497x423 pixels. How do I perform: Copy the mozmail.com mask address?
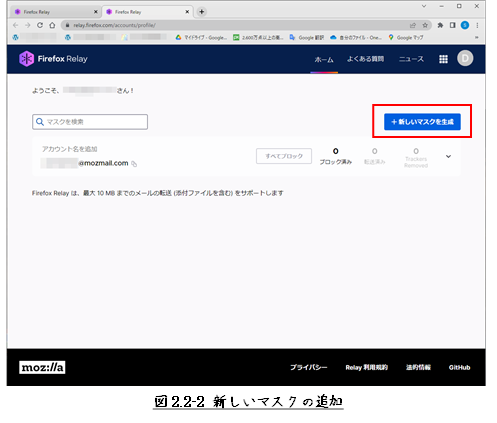coord(134,164)
